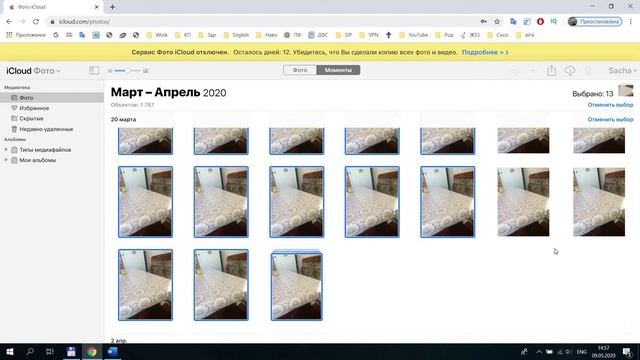Switch view to Фото segment
Viewport: 640px width, 360px height.
click(x=300, y=70)
